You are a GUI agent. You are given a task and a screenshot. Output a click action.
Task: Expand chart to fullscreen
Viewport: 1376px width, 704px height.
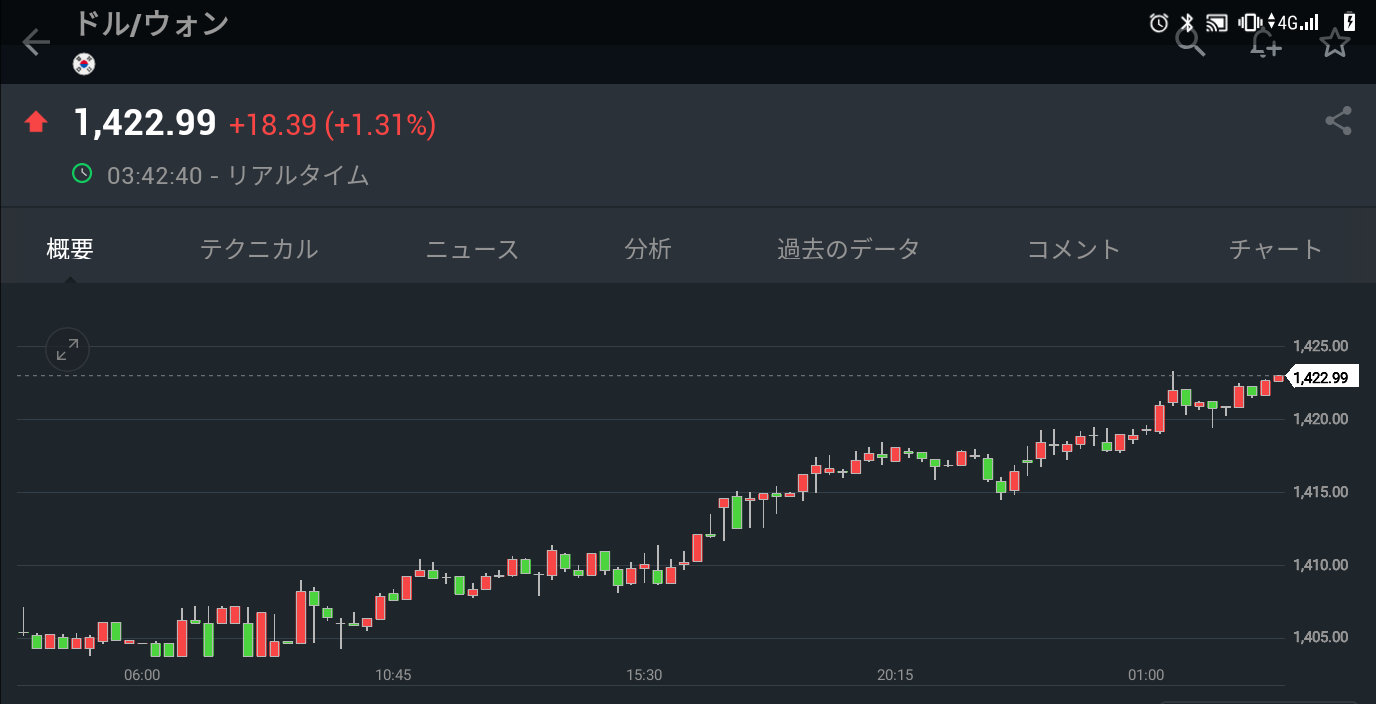tap(68, 349)
